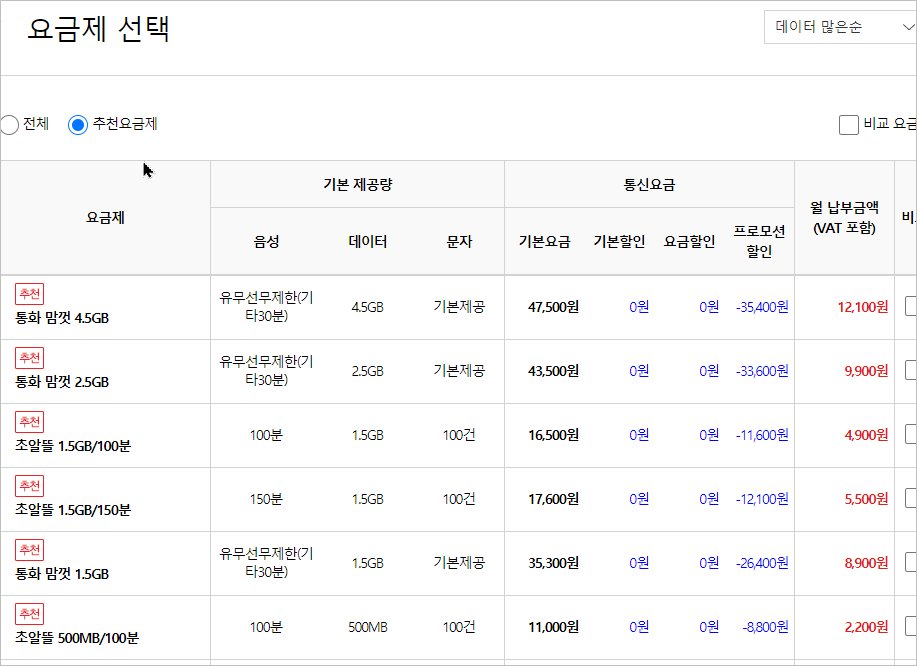This screenshot has height=666, width=917.
Task: Check the compare box in the 9,900원 row
Action: pos(910,371)
